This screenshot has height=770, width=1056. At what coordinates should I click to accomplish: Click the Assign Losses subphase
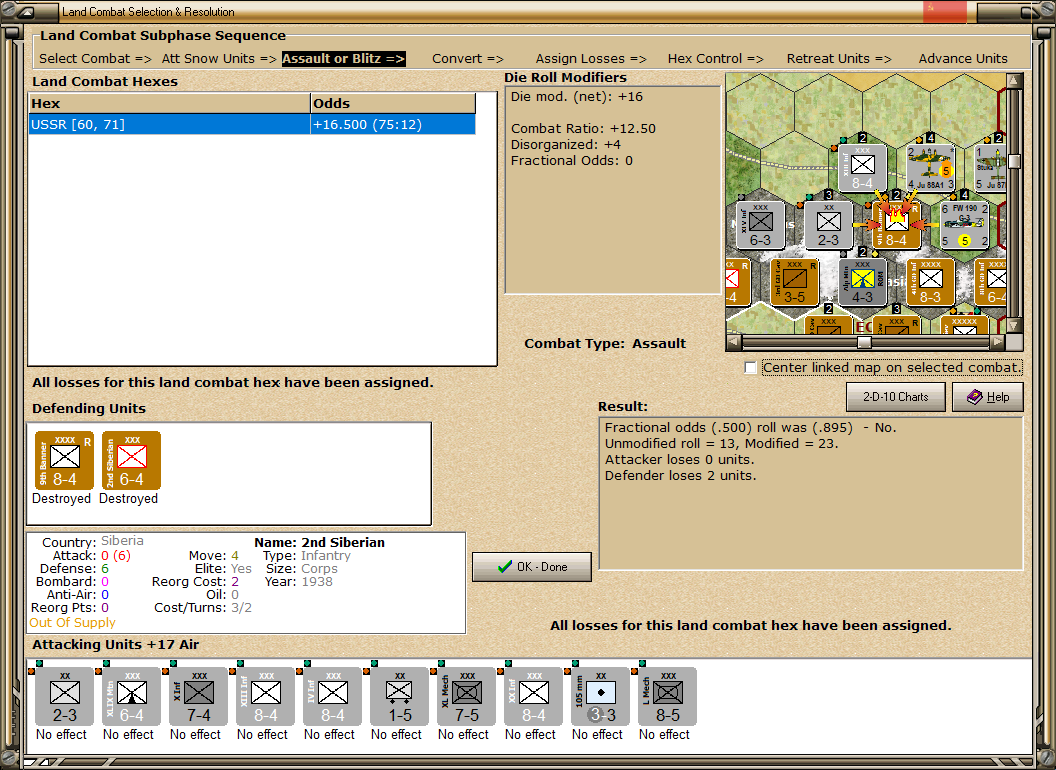click(x=591, y=59)
